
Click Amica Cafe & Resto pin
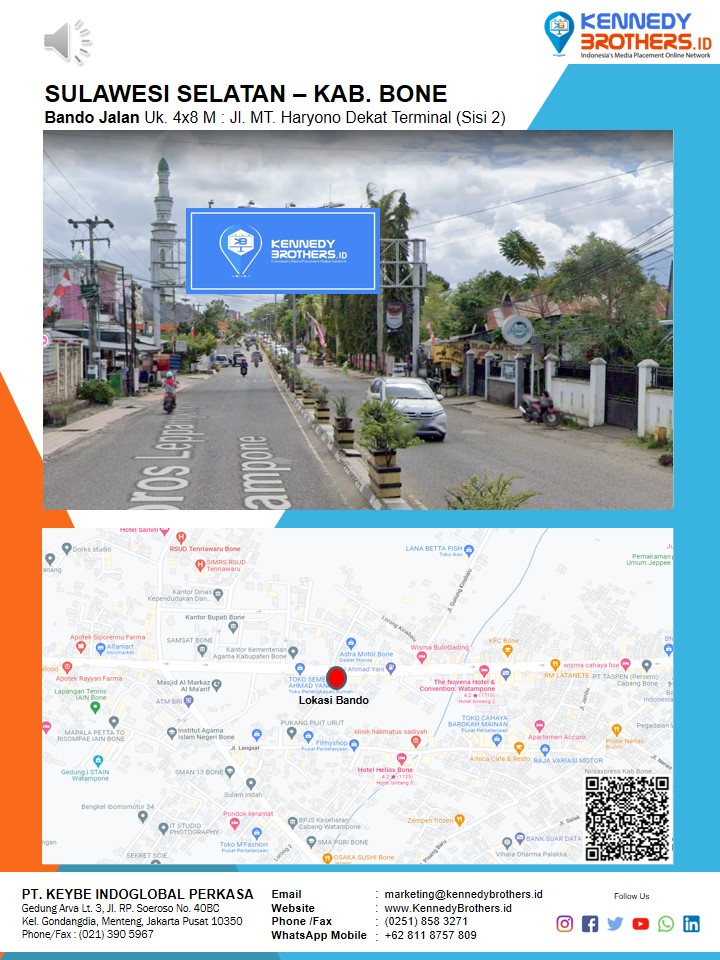[519, 748]
